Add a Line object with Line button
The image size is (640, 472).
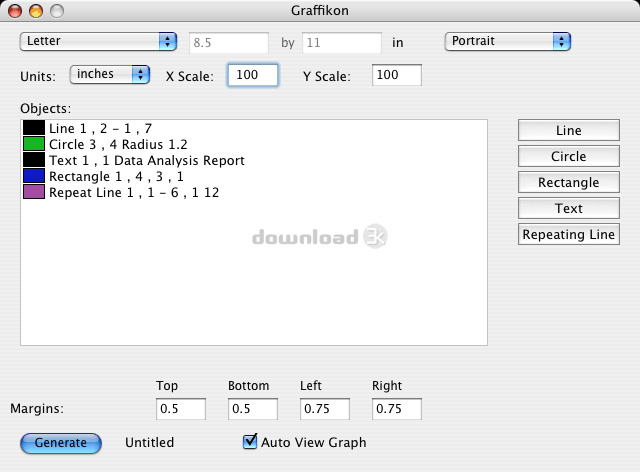coord(568,131)
